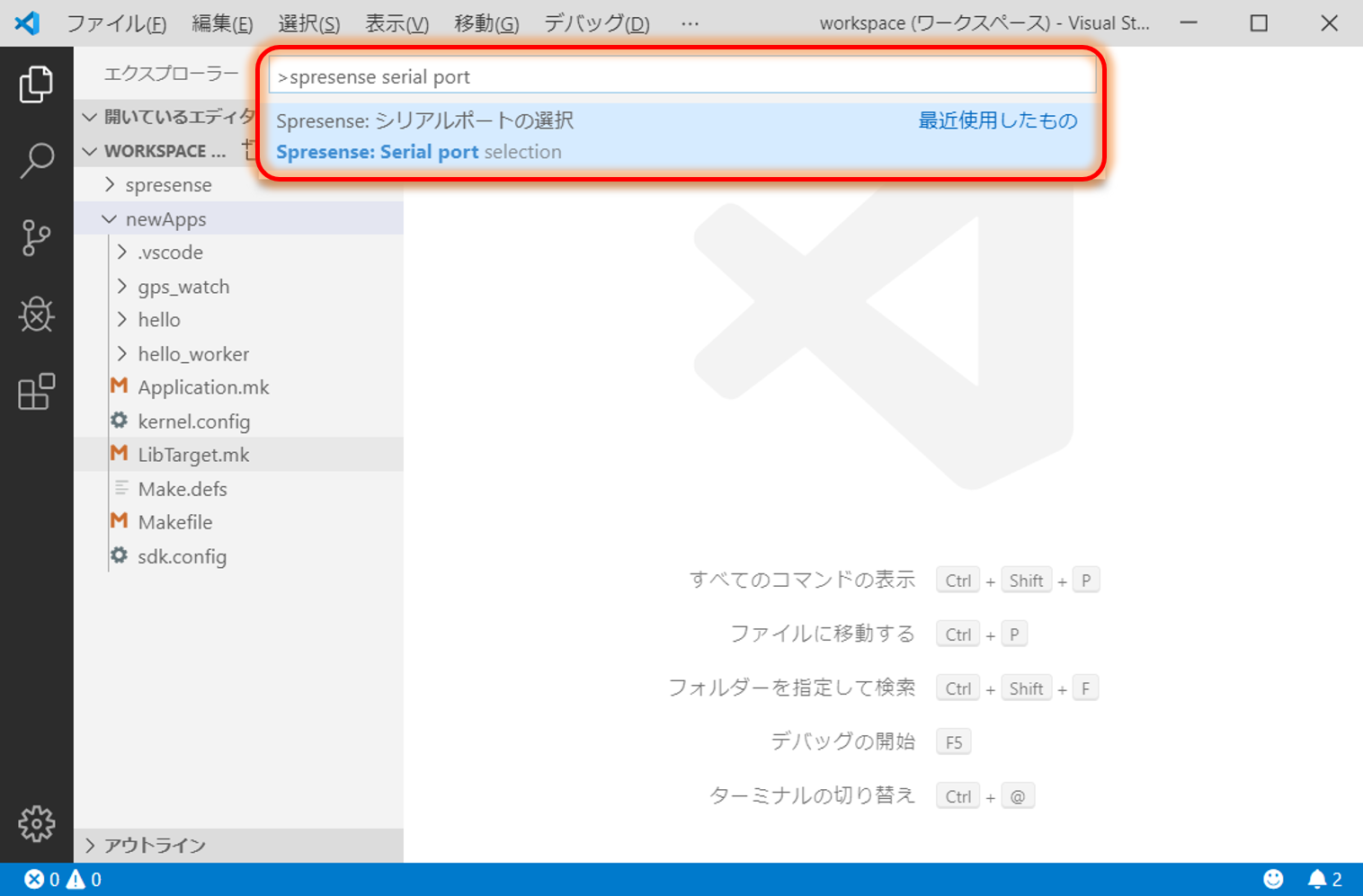This screenshot has height=896, width=1363.
Task: Open the デバッグ menu
Action: tap(596, 23)
